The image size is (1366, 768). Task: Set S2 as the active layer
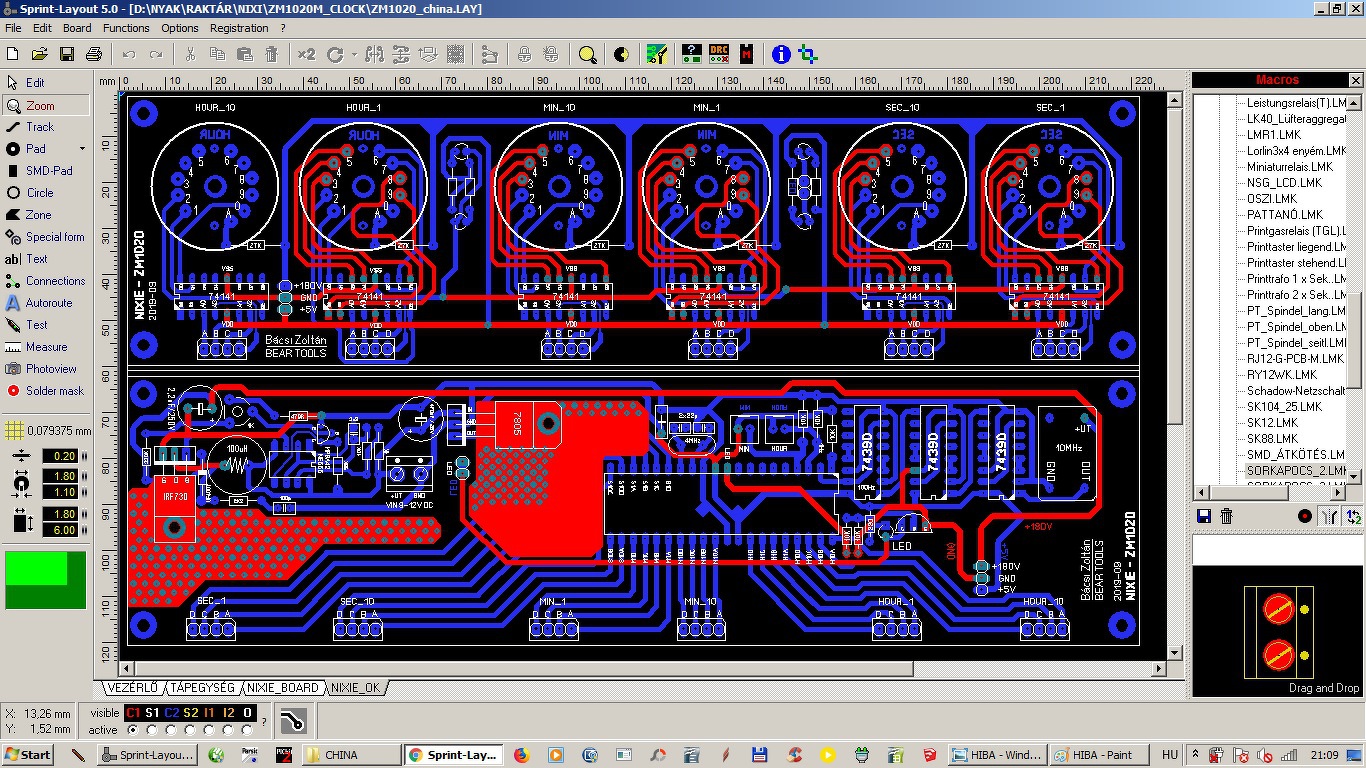190,730
